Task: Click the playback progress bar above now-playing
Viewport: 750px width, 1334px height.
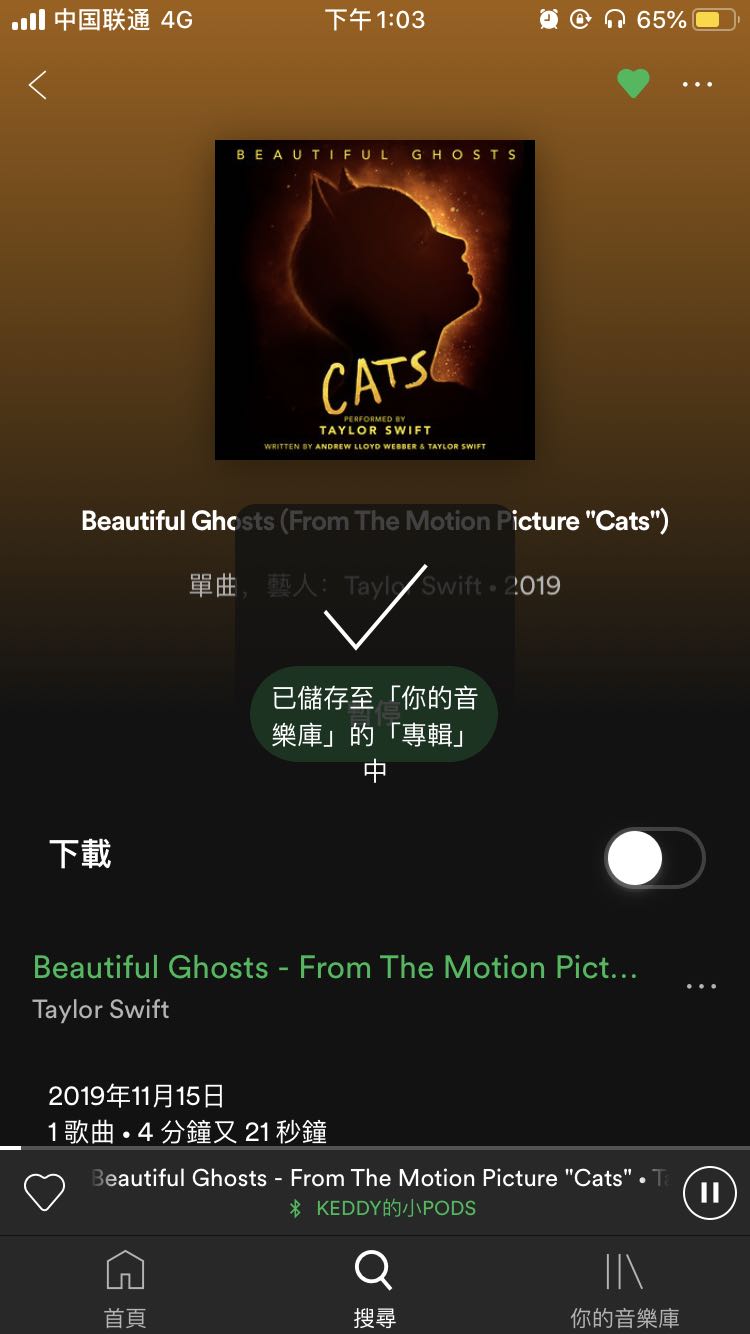Action: tap(375, 1148)
